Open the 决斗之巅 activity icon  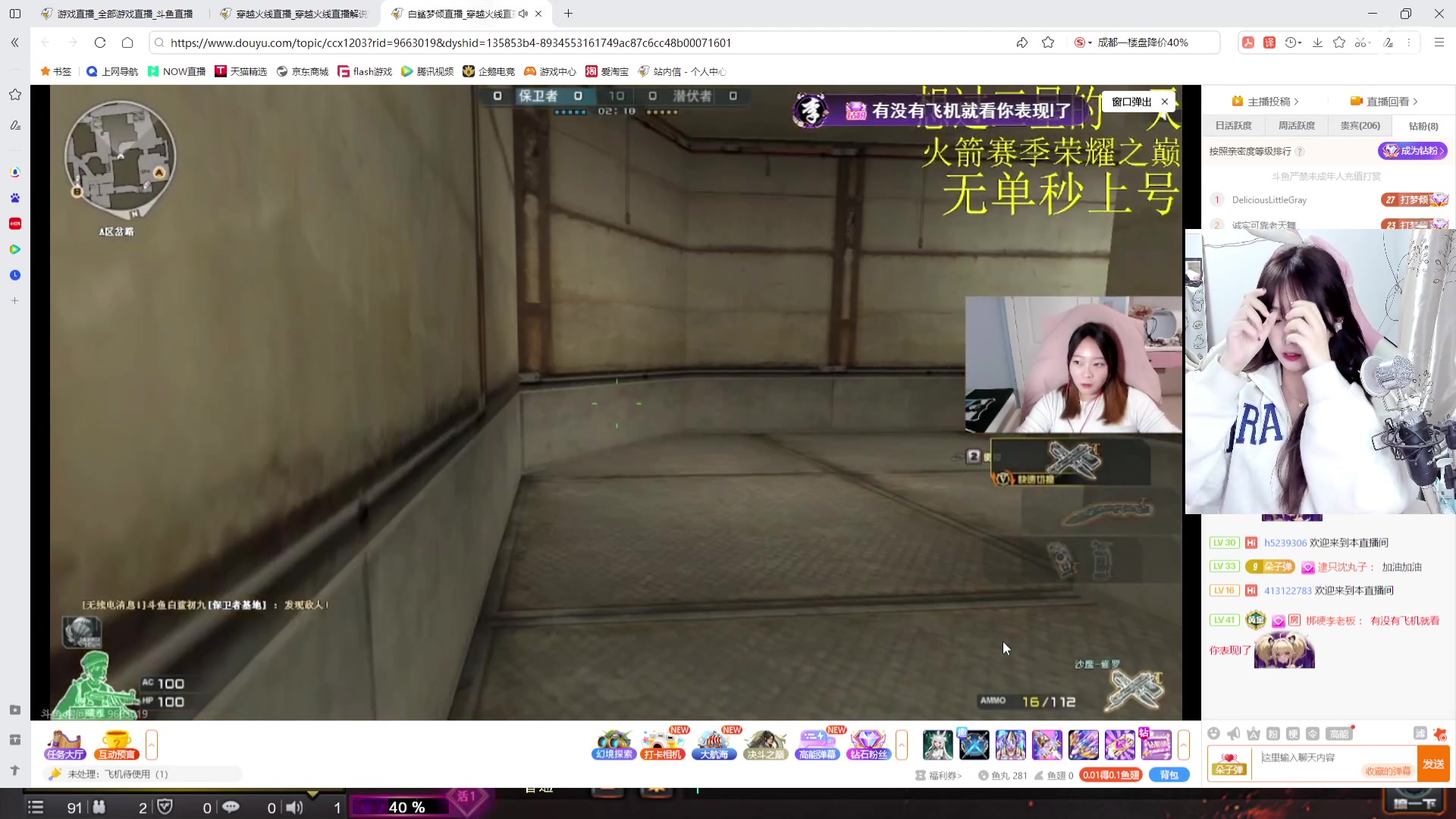point(765,745)
